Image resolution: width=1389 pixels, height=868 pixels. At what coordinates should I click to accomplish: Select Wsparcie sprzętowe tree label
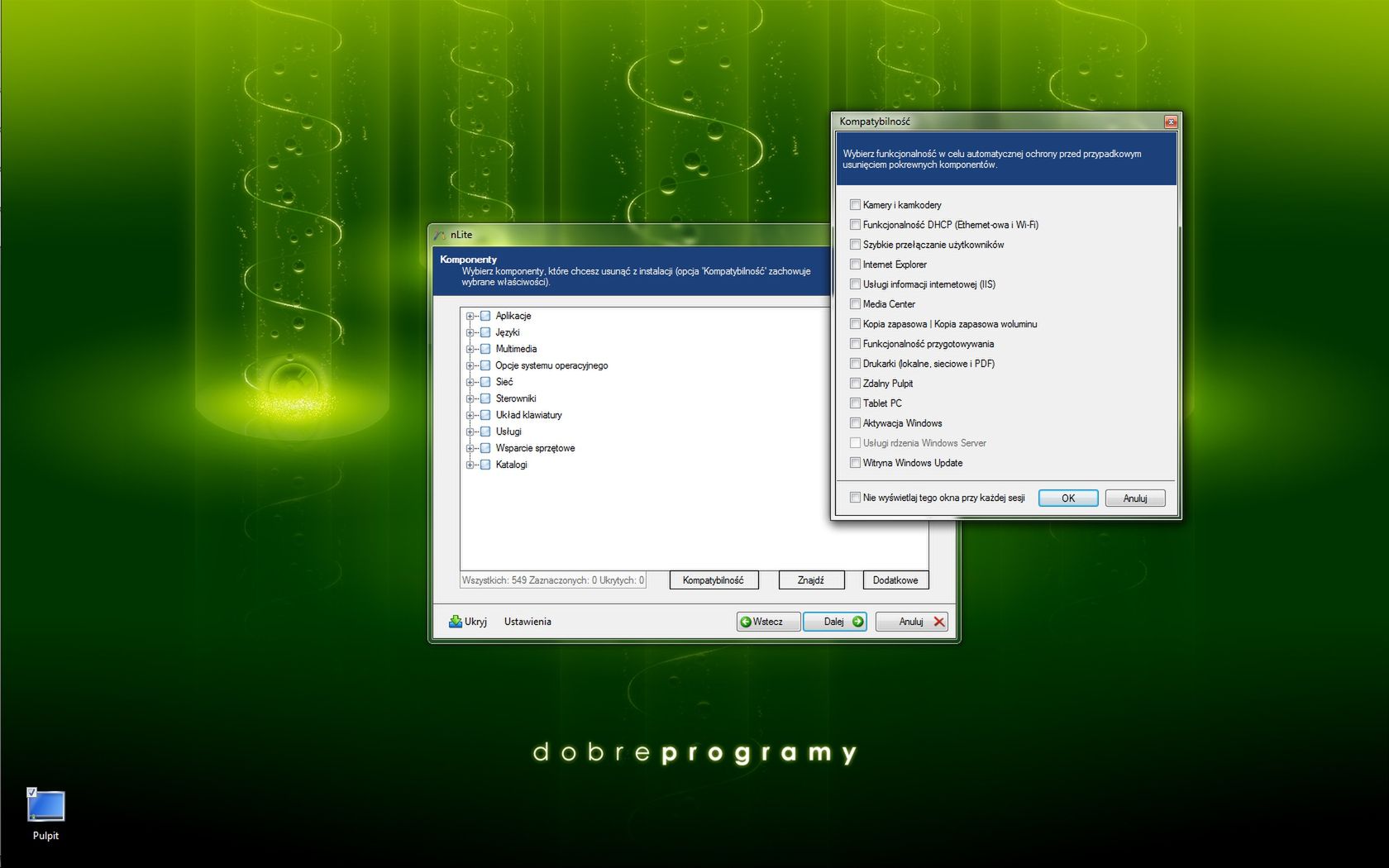(x=535, y=448)
